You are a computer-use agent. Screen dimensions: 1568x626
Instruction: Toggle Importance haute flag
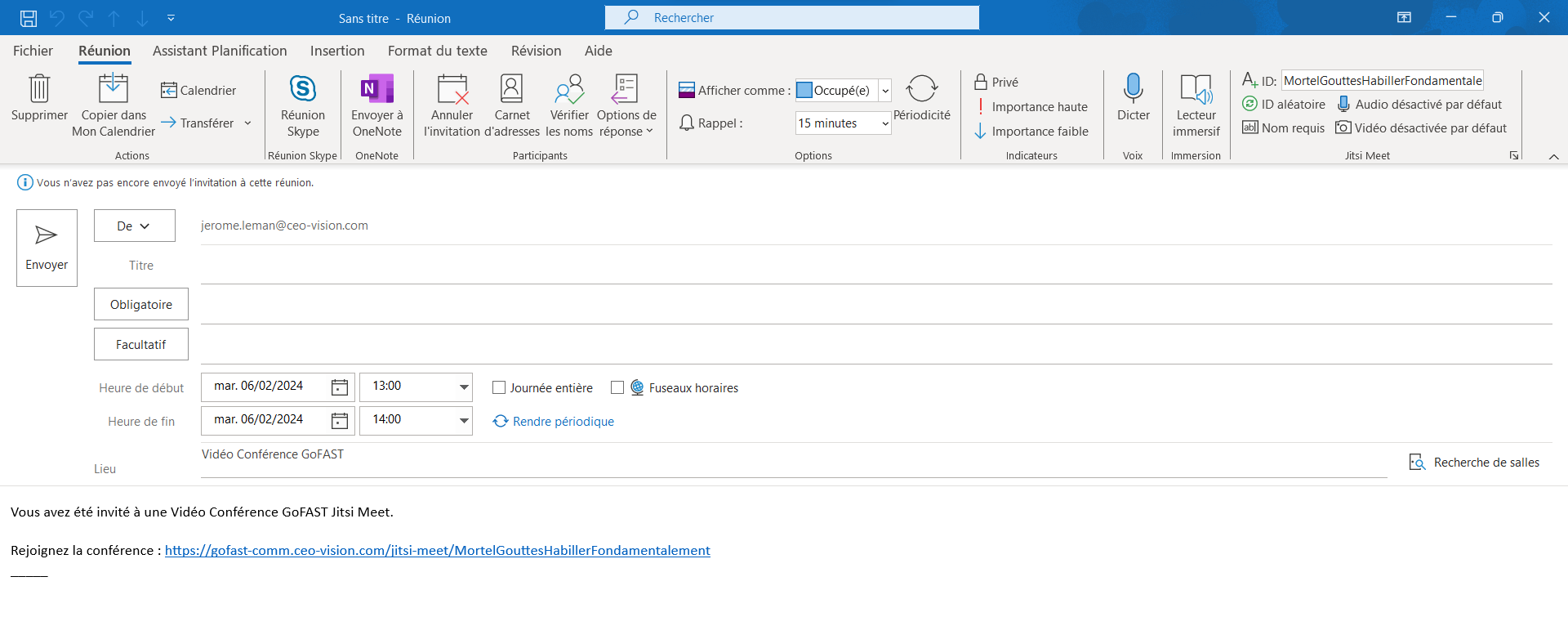(1031, 106)
